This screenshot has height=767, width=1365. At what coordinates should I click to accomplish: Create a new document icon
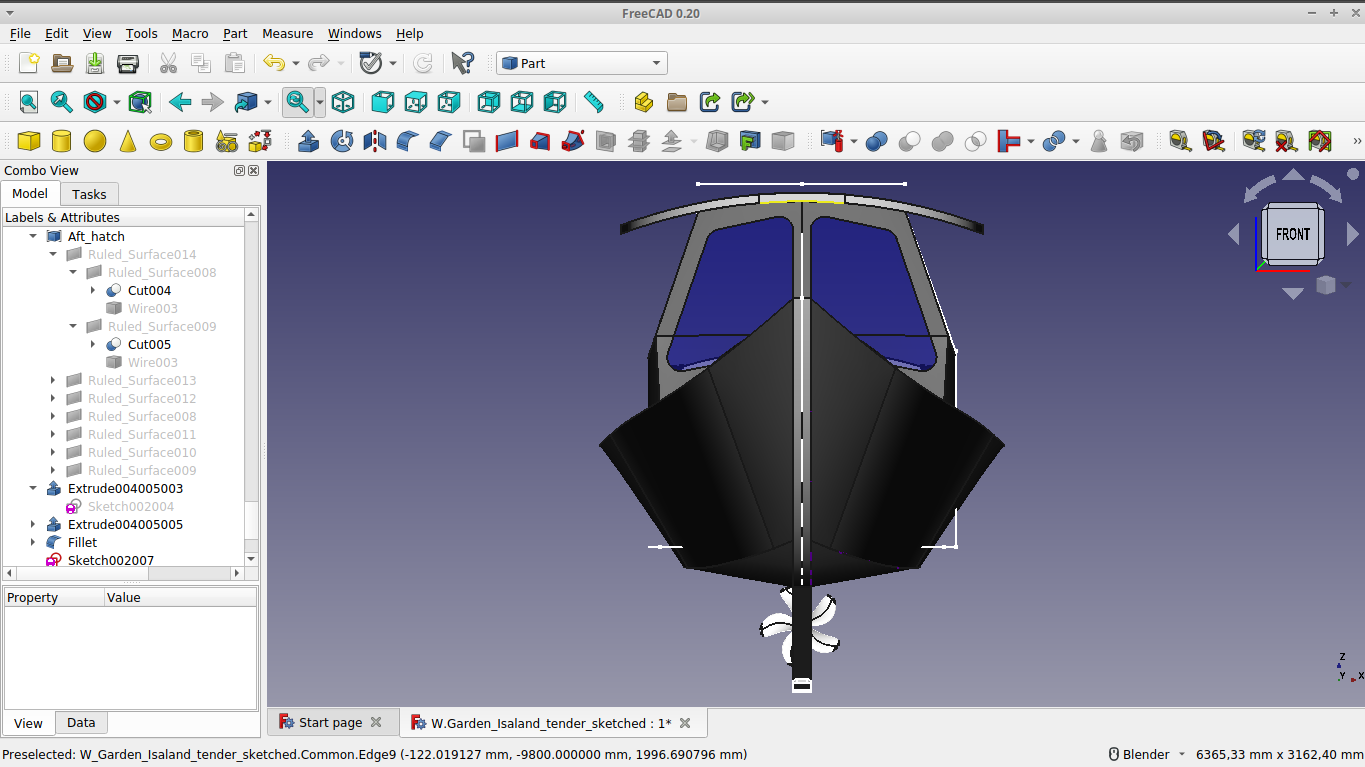[29, 63]
